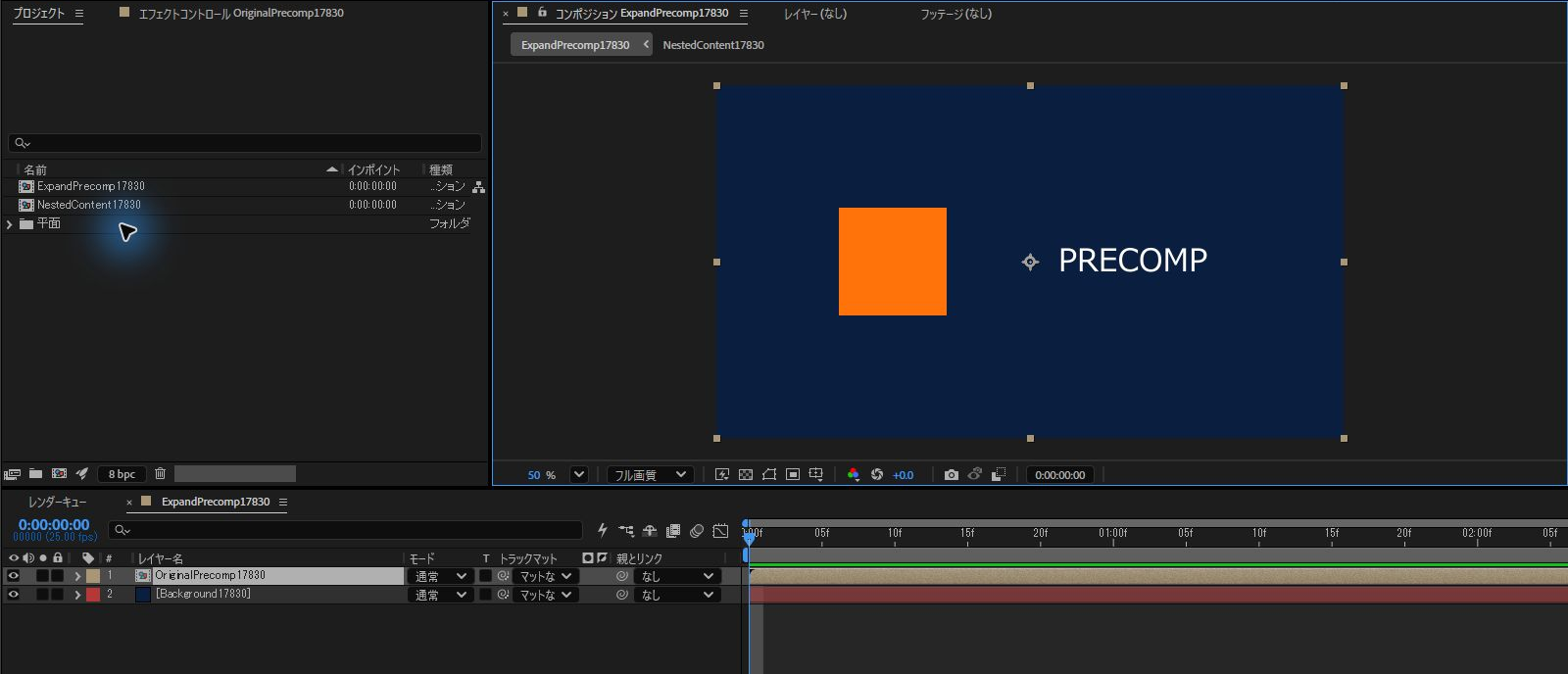Viewport: 1568px width, 674px height.
Task: Expand the OriginalPrecomp17830 layer properties
Action: (77, 576)
